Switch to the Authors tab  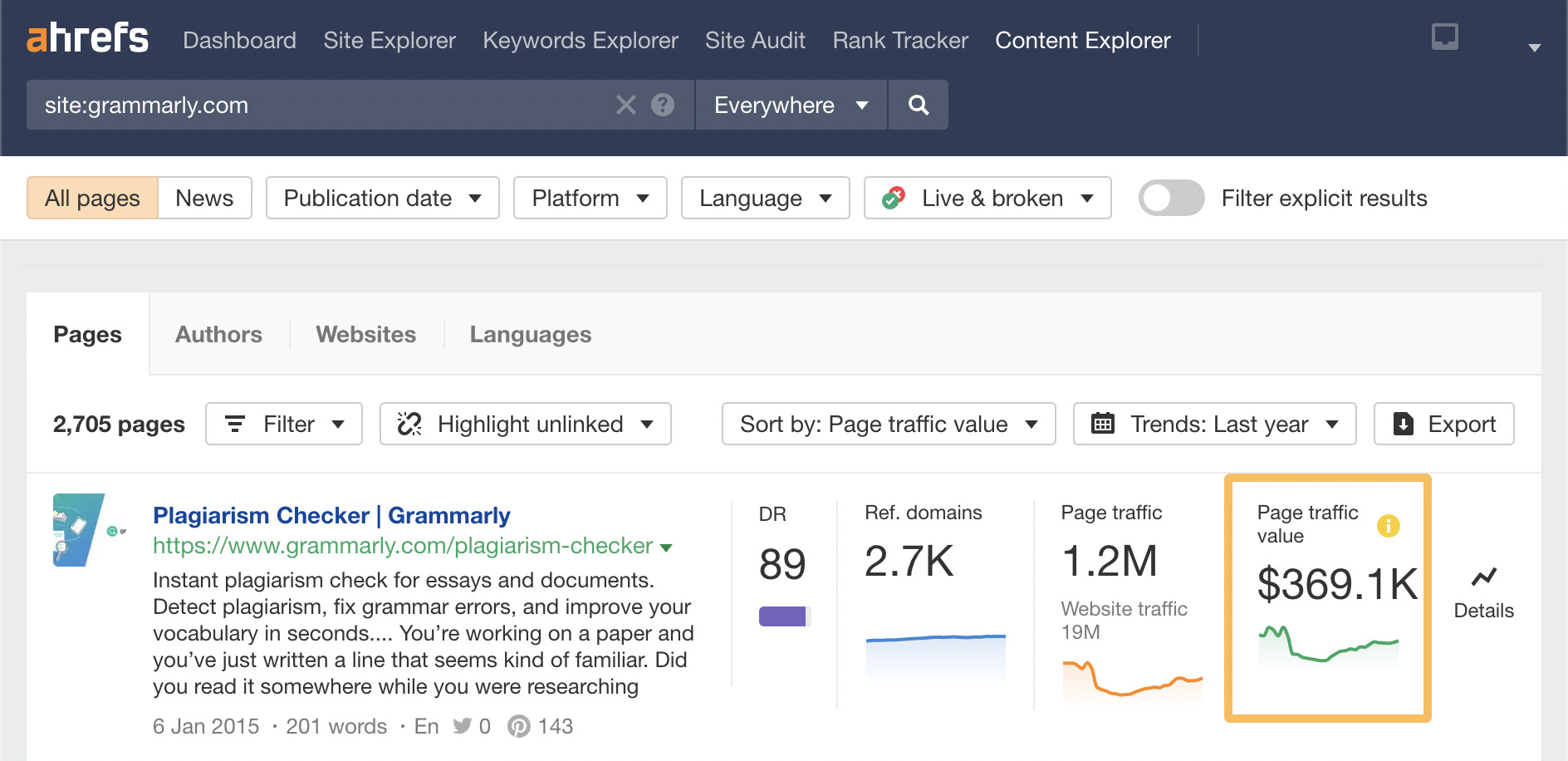pyautogui.click(x=218, y=334)
